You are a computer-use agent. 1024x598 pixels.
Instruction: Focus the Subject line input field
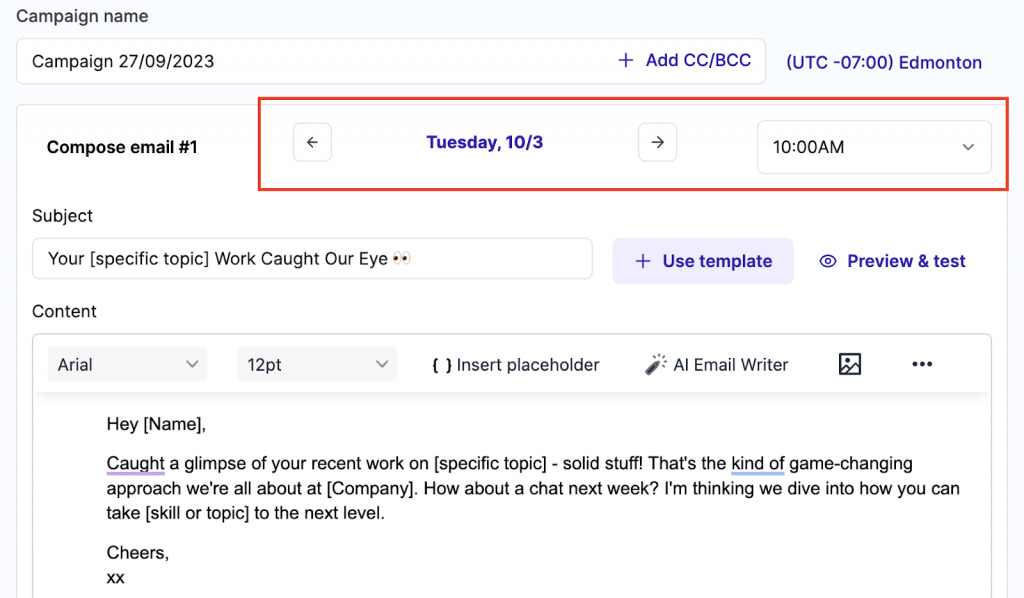coord(311,259)
